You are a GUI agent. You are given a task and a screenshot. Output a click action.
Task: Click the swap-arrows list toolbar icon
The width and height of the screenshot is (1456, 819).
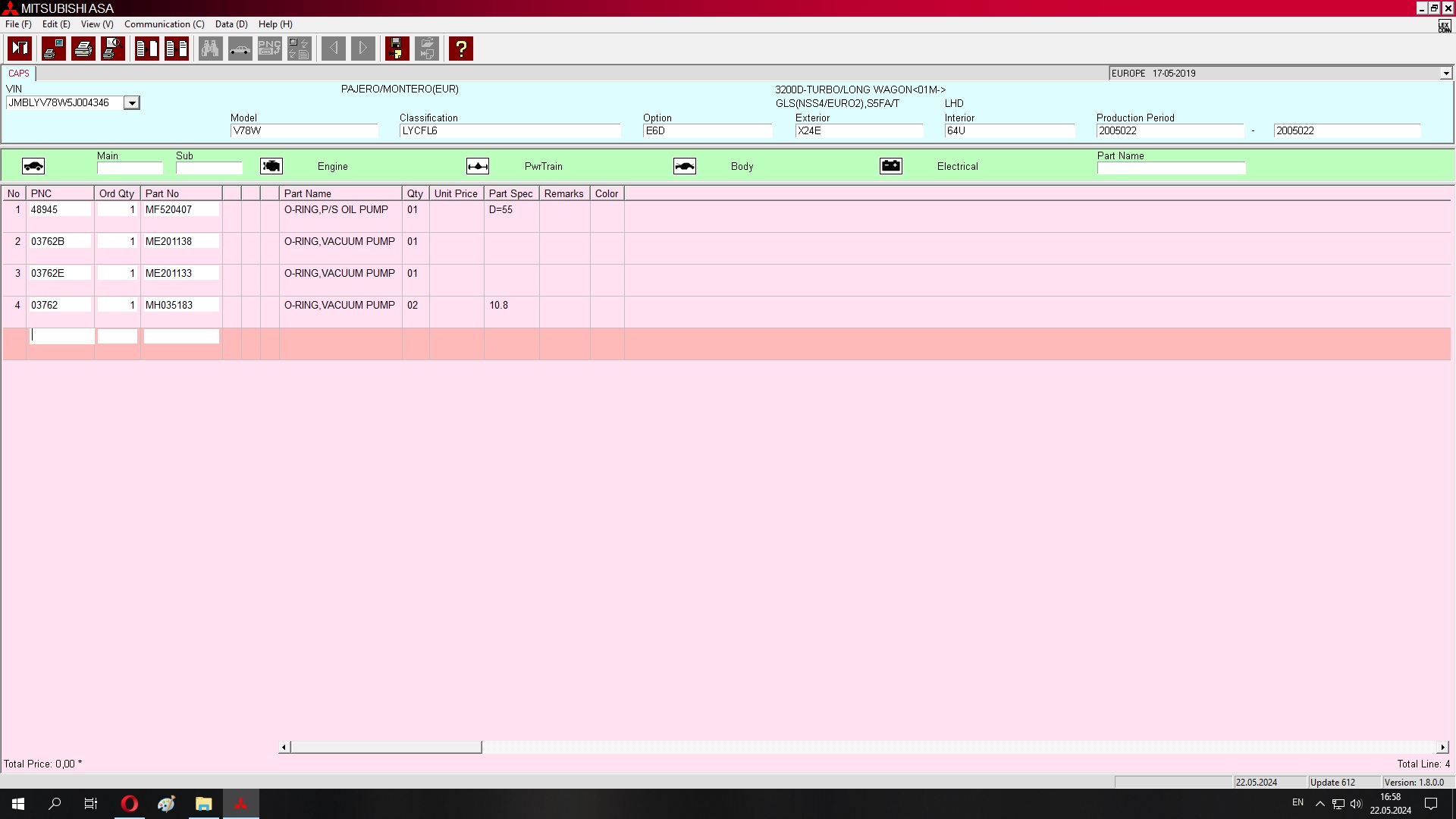[x=300, y=49]
